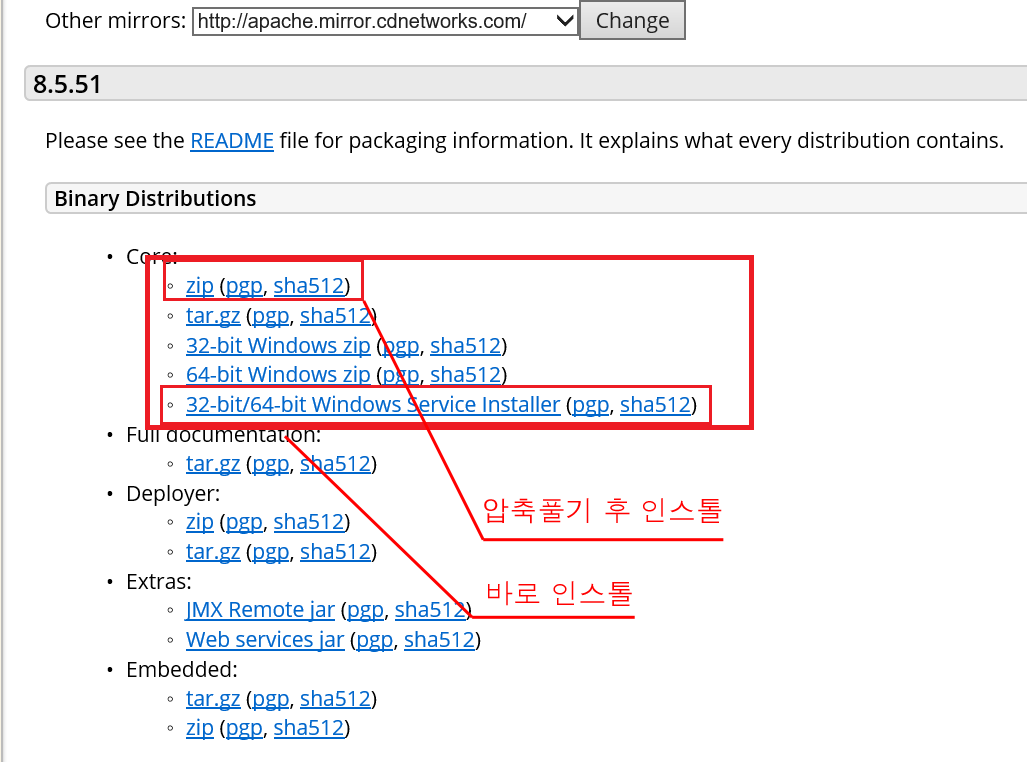Open pgp for Web services jar
The image size is (1027, 762).
pos(374,640)
